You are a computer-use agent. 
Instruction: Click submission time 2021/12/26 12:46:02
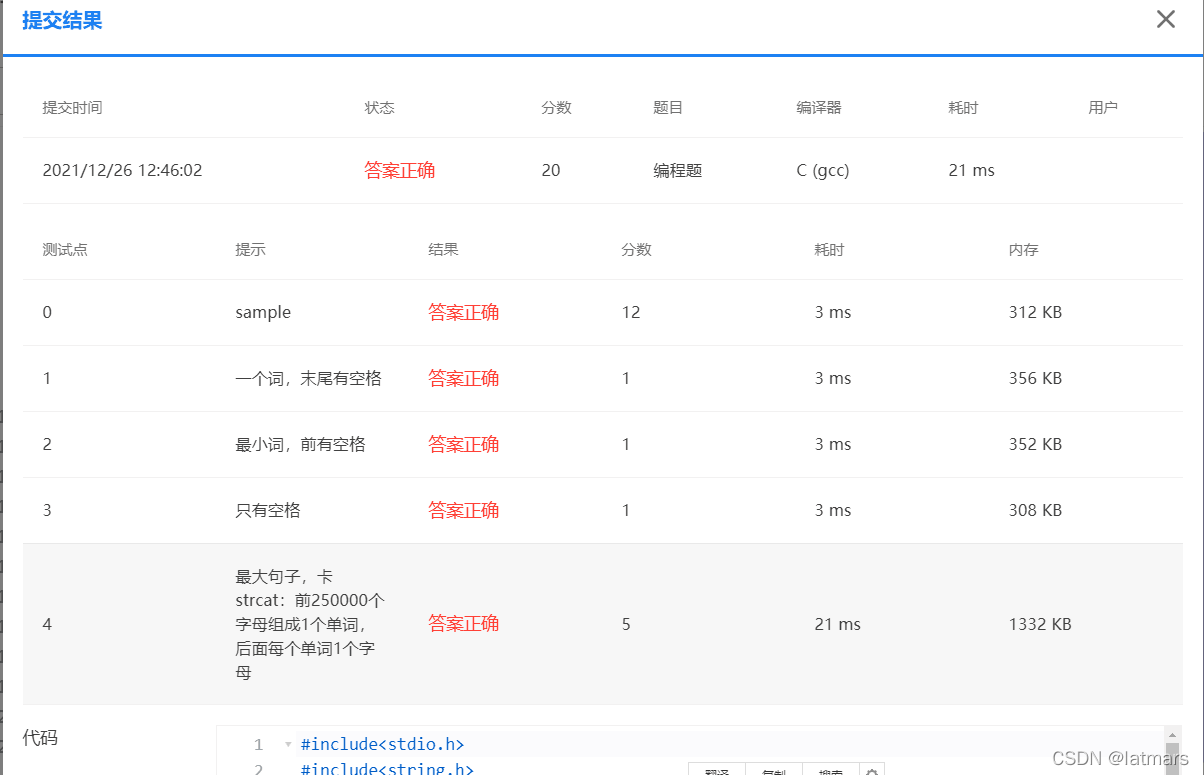point(122,170)
